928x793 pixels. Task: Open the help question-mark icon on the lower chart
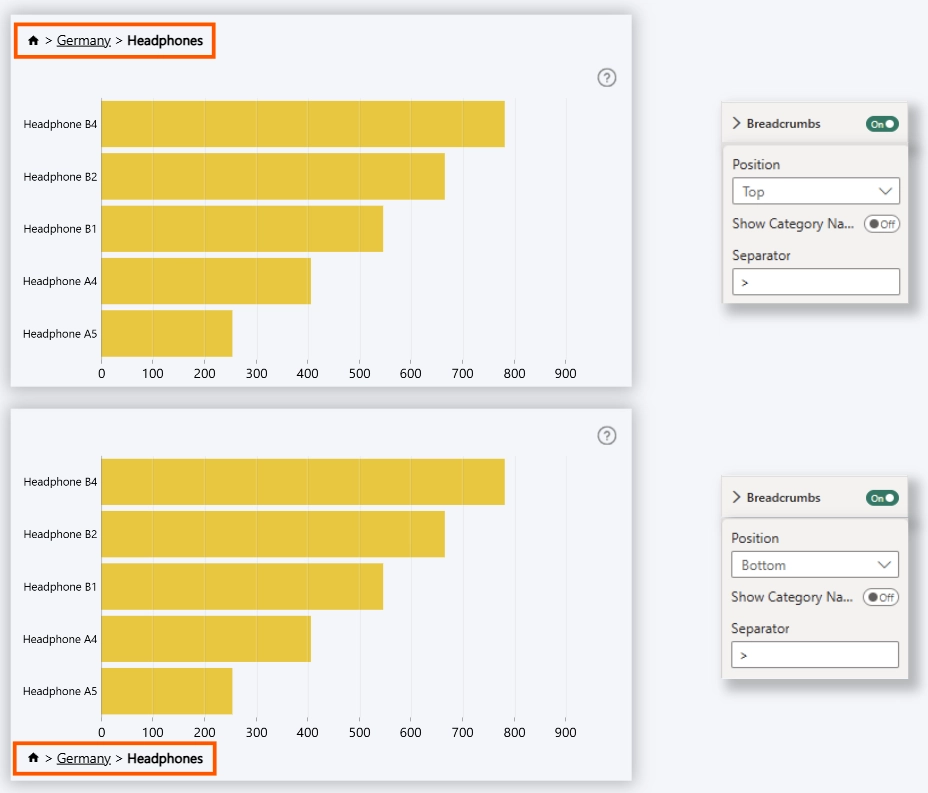pos(606,435)
